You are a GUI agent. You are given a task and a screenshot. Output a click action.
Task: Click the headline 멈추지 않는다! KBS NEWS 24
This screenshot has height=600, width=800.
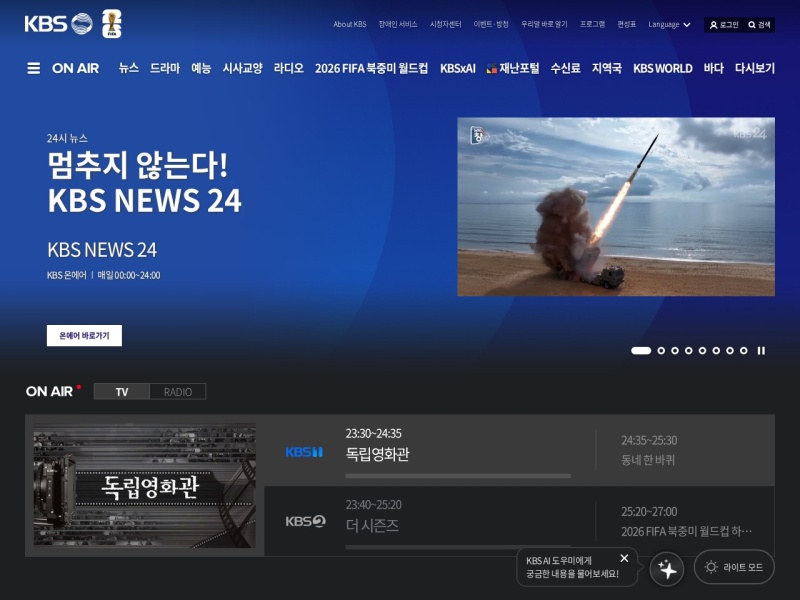point(144,182)
